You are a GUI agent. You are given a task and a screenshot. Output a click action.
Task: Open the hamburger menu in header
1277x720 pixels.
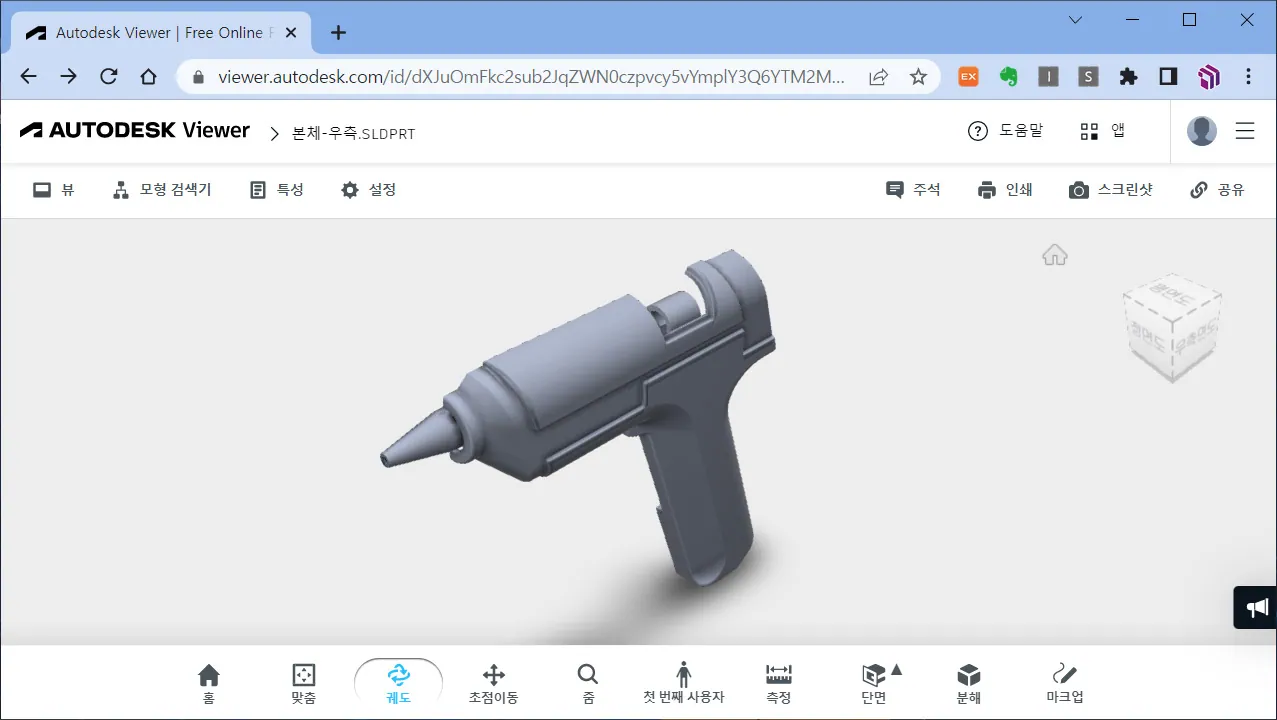(1245, 131)
